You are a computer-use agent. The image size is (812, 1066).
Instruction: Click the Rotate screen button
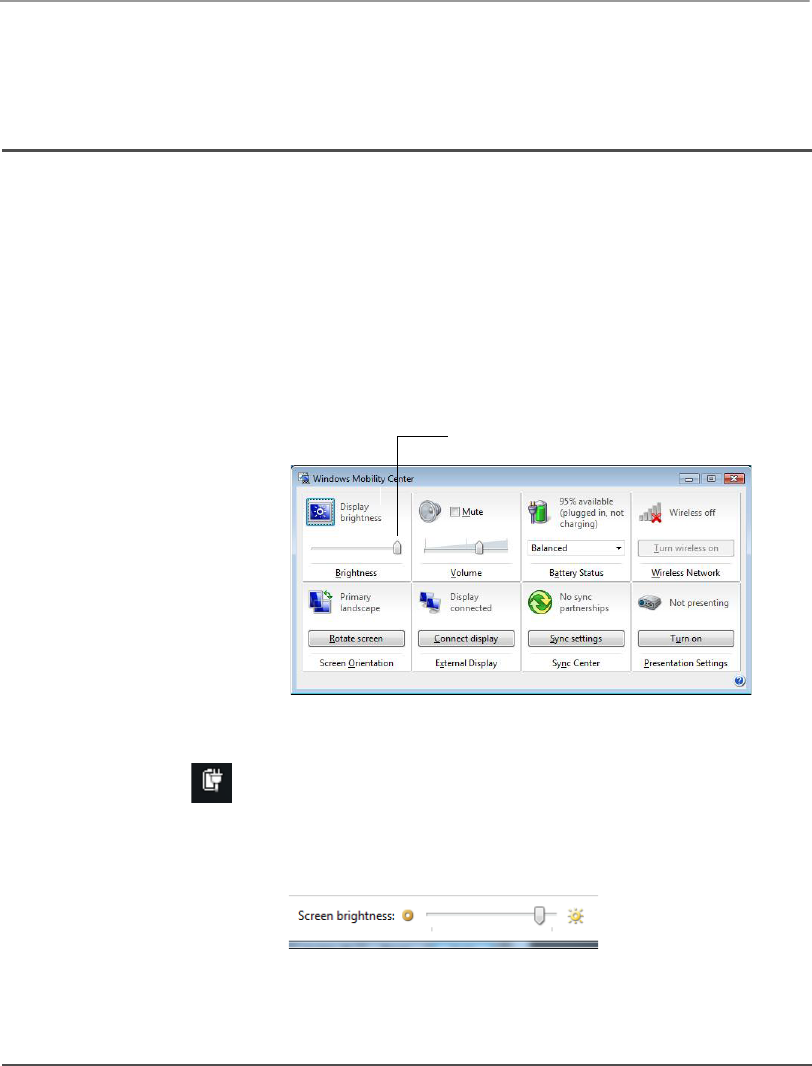point(356,638)
